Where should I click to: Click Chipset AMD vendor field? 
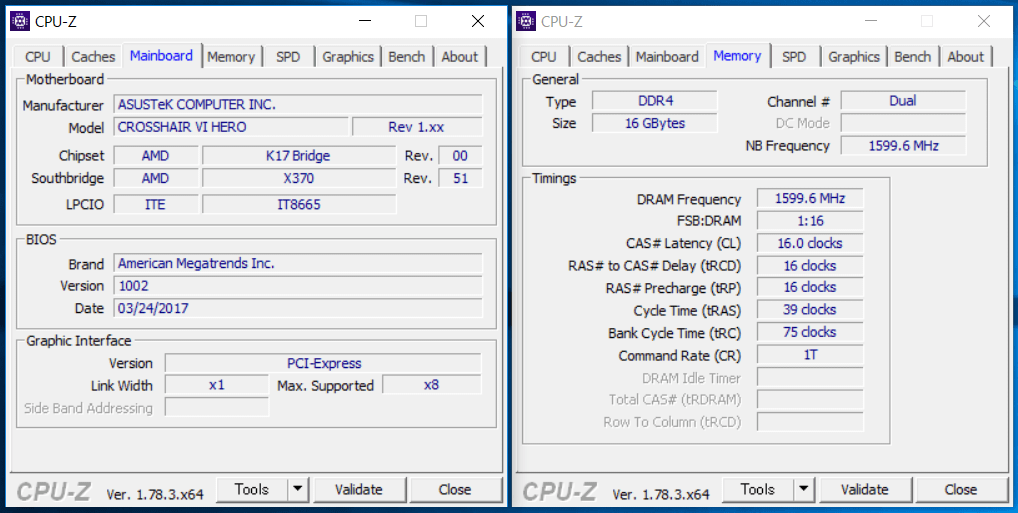(156, 156)
